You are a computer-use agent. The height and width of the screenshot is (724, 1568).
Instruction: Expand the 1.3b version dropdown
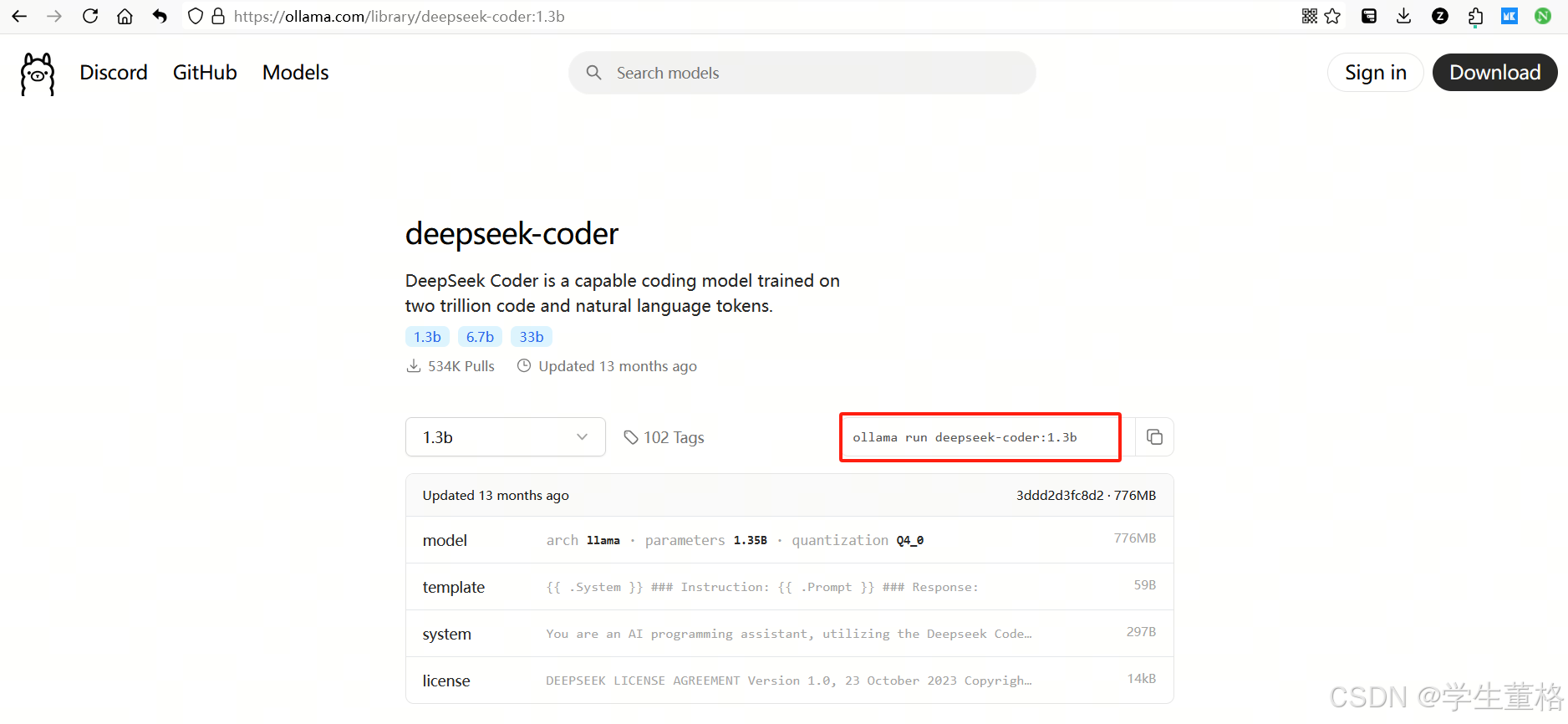(x=506, y=437)
